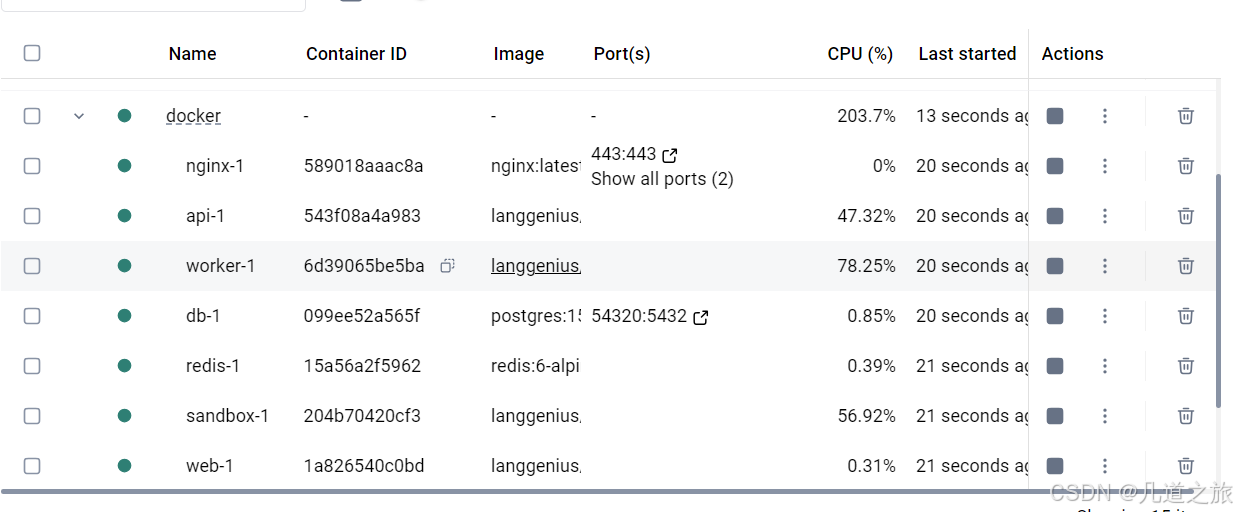This screenshot has height=512, width=1237.
Task: Stop the db-1 container
Action: click(1054, 316)
